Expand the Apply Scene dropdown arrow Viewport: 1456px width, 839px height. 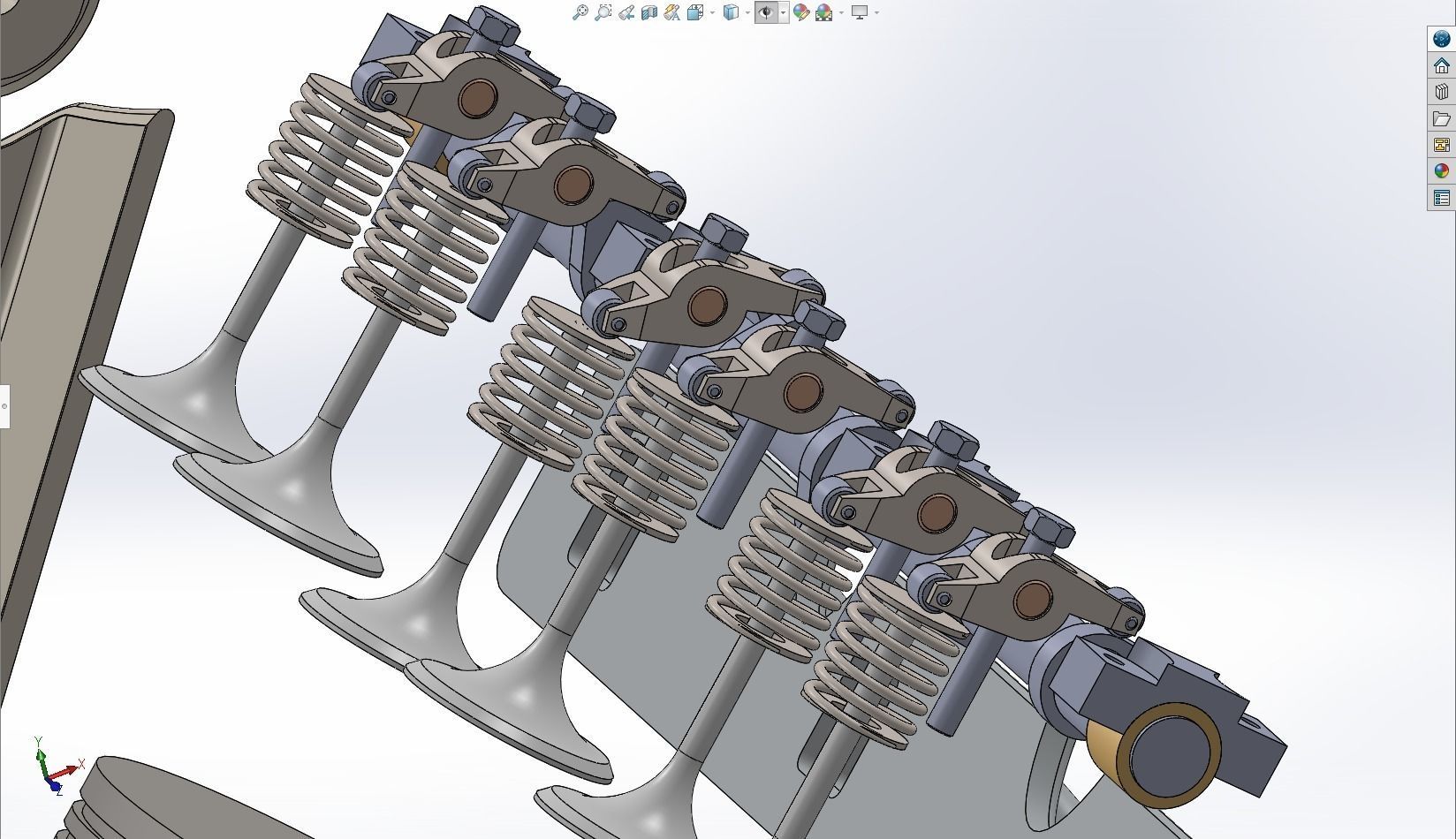pos(841,12)
